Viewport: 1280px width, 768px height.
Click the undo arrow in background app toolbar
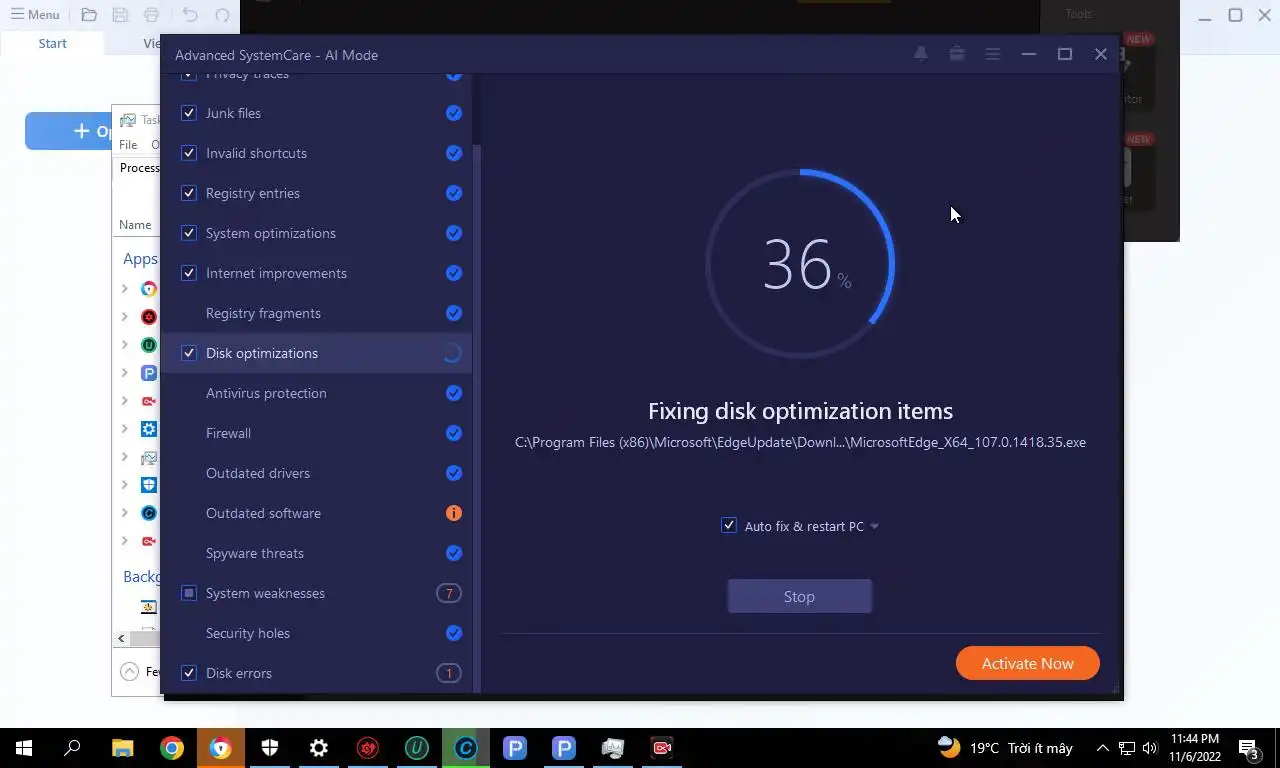pyautogui.click(x=190, y=15)
